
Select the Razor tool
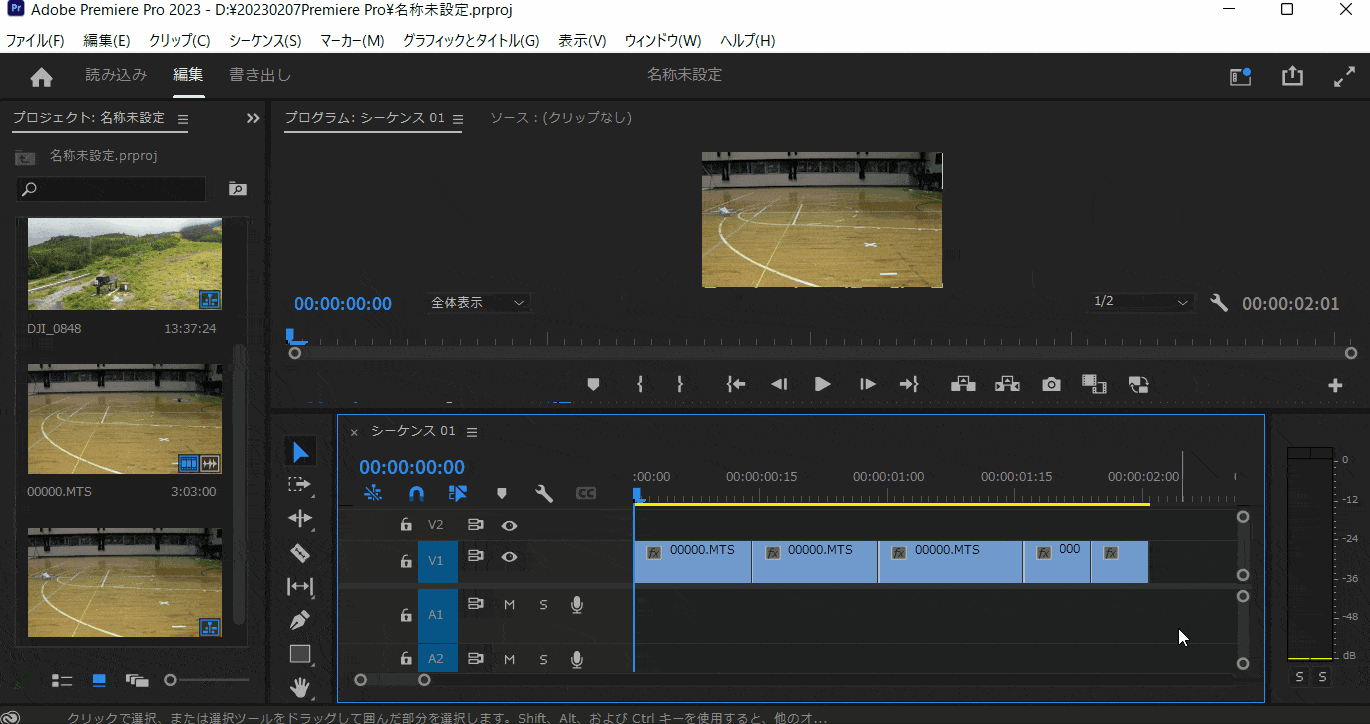pyautogui.click(x=301, y=553)
